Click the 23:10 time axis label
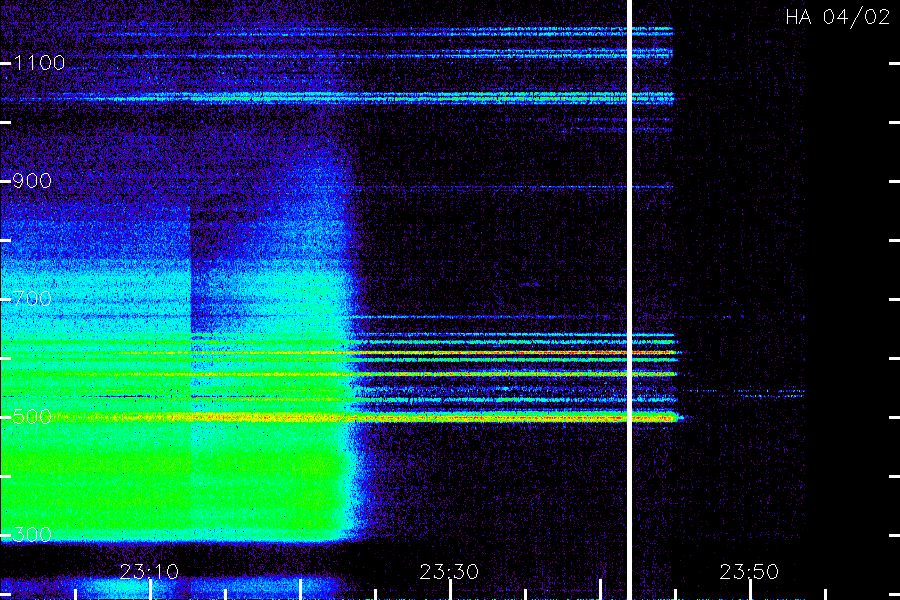The height and width of the screenshot is (600, 900). click(x=149, y=571)
